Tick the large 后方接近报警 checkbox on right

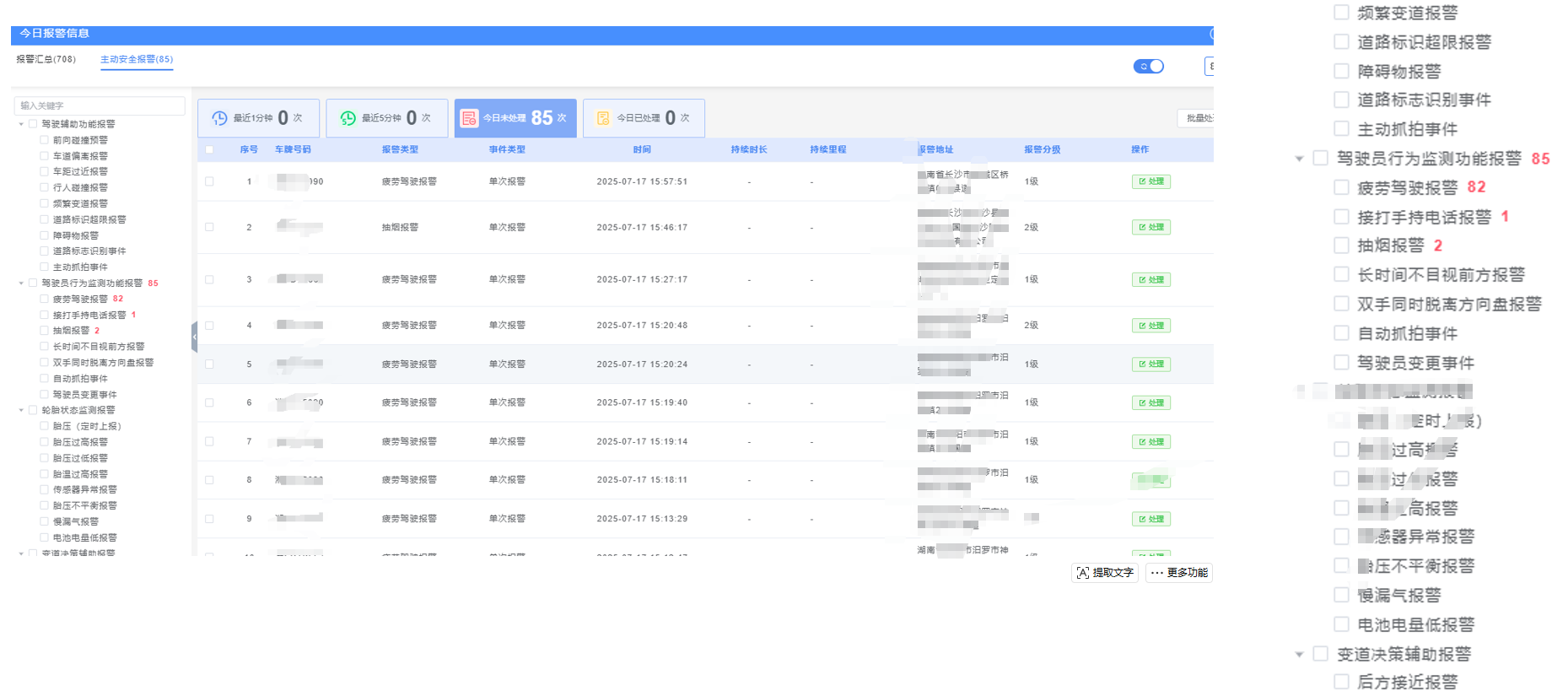tap(1341, 681)
